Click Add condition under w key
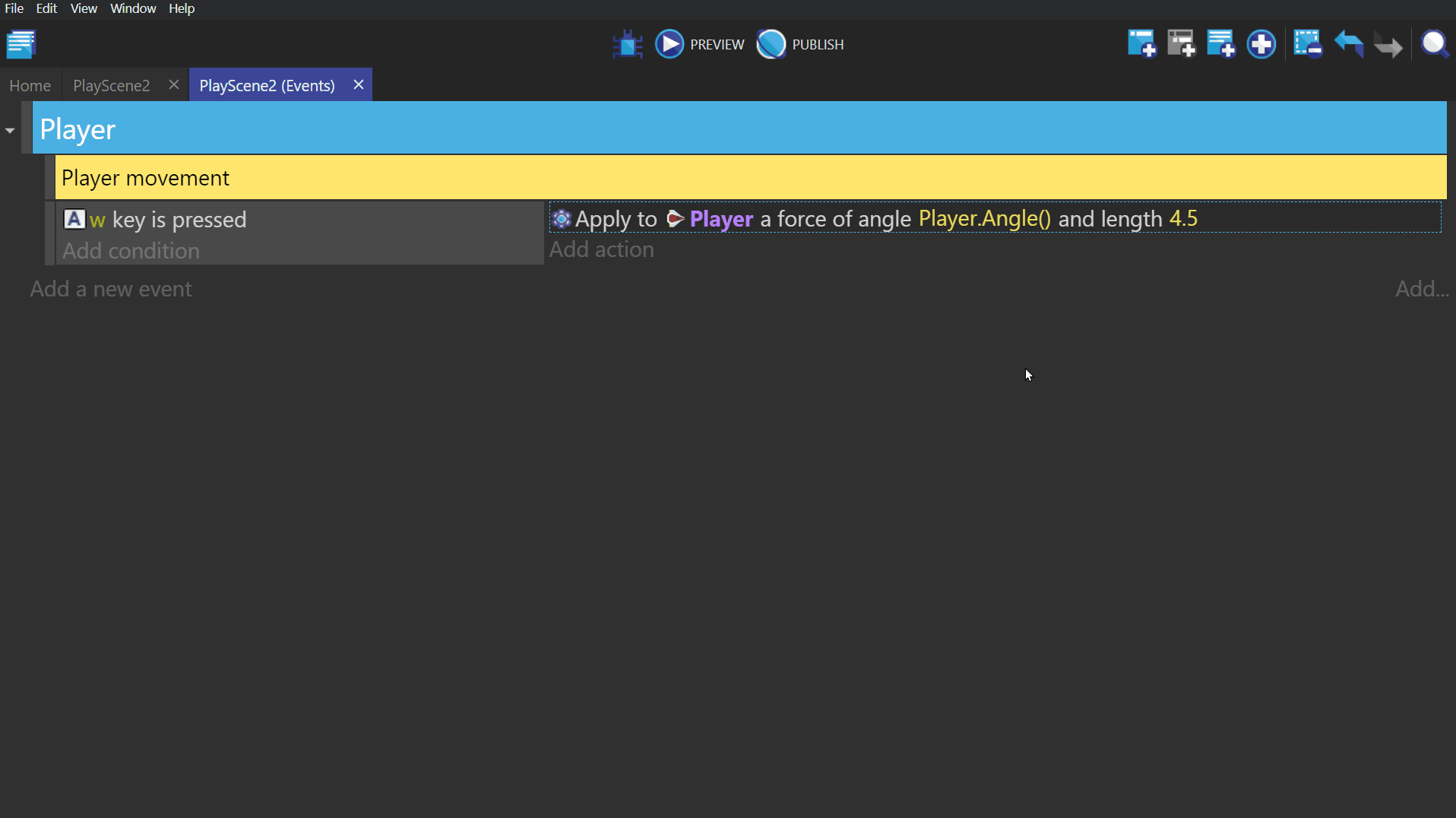 pyautogui.click(x=131, y=251)
